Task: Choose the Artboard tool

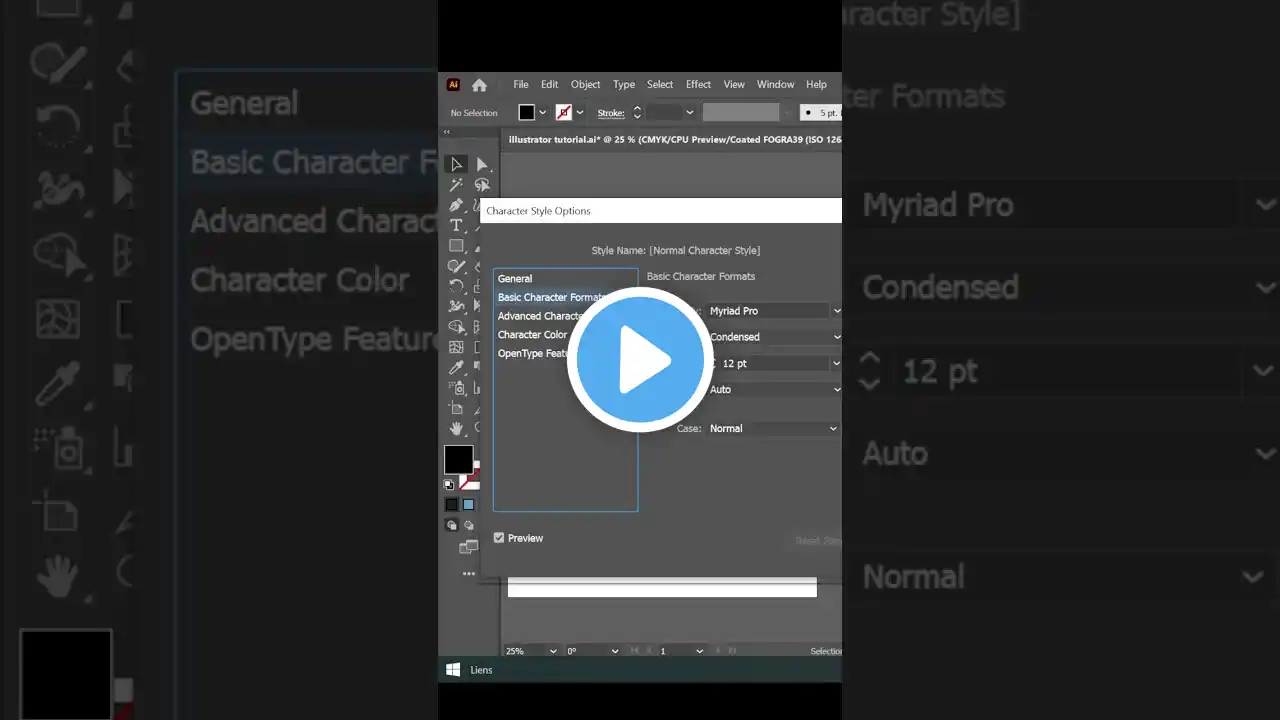Action: coord(456,408)
